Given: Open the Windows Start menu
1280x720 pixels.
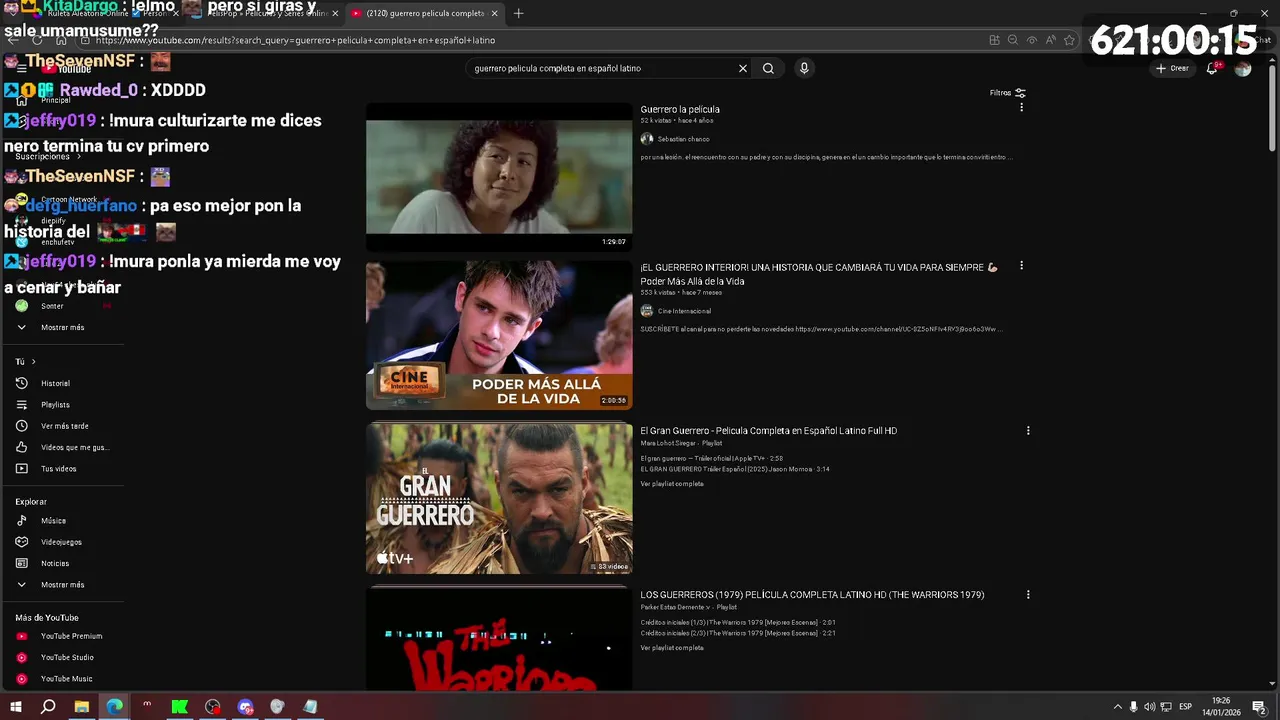Looking at the screenshot, I should click(15, 707).
